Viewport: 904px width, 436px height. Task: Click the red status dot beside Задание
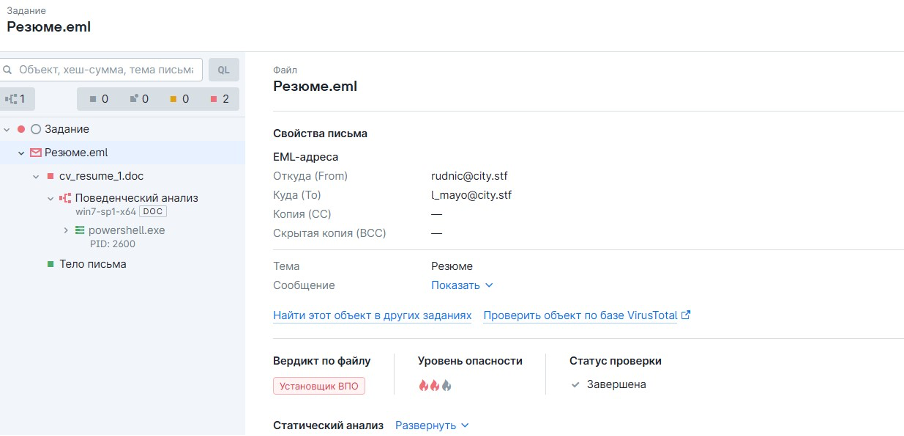coord(21,129)
